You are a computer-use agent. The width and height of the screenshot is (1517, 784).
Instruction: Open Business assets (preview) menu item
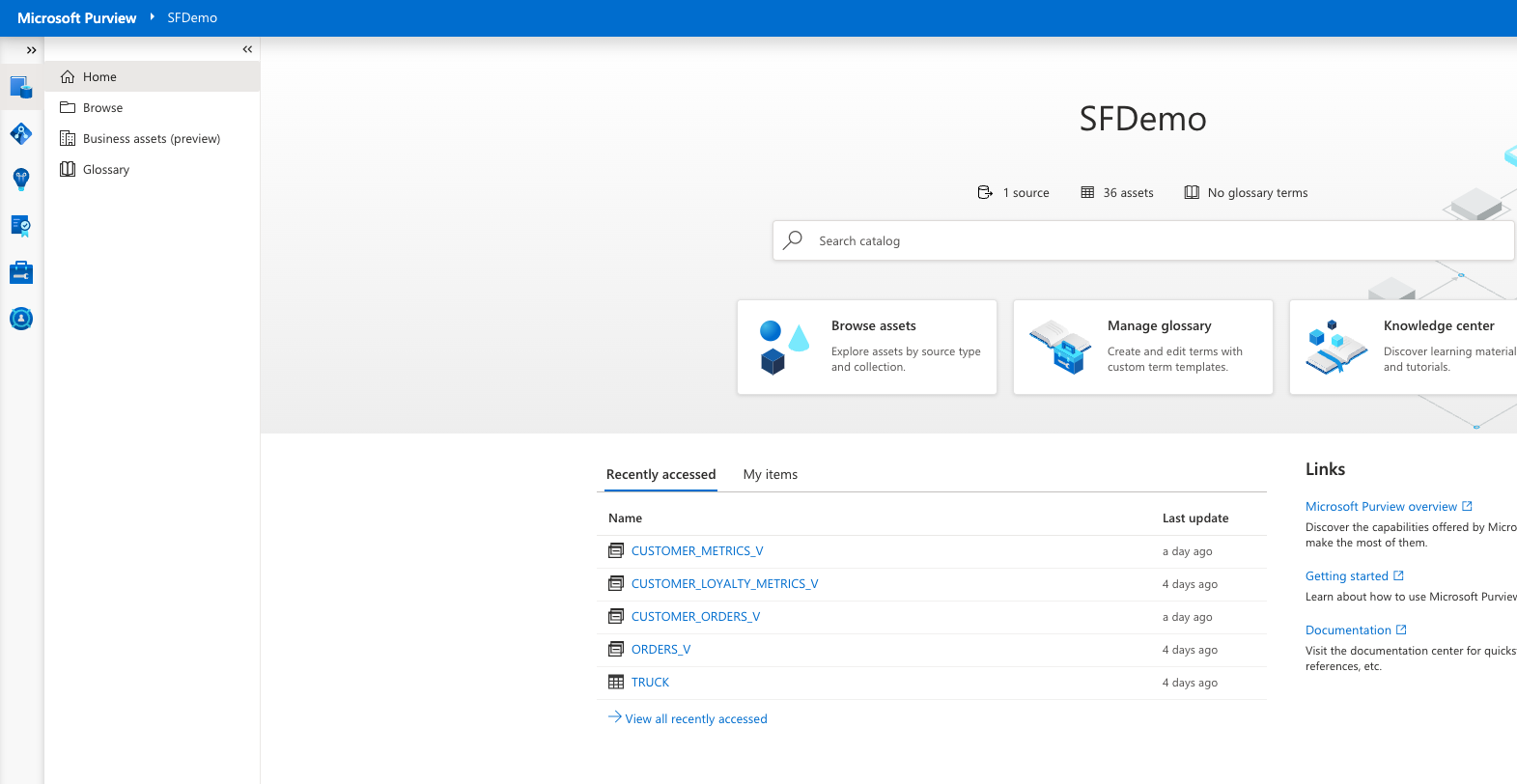coord(151,139)
